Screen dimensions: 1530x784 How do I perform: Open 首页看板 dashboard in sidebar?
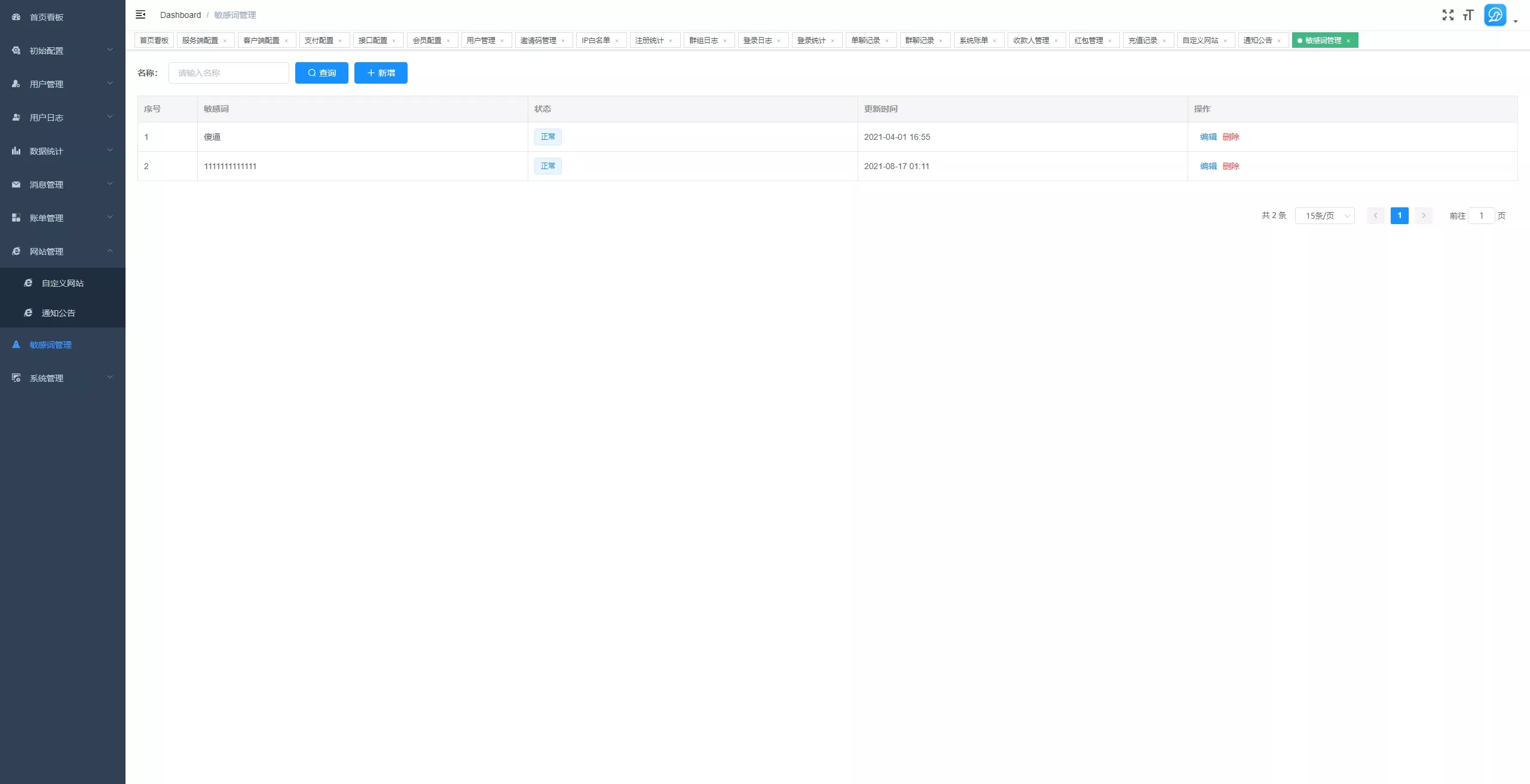[63, 17]
